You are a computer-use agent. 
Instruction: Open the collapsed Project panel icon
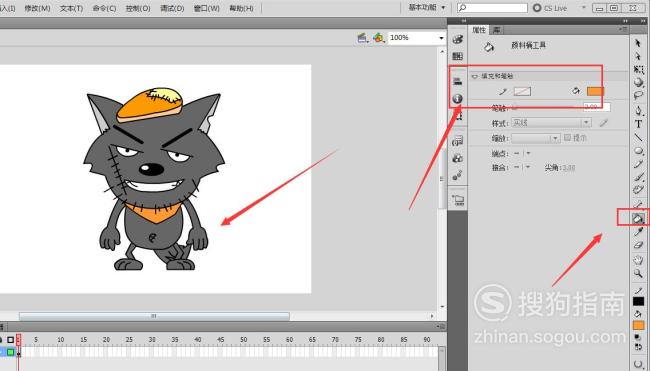[x=458, y=201]
